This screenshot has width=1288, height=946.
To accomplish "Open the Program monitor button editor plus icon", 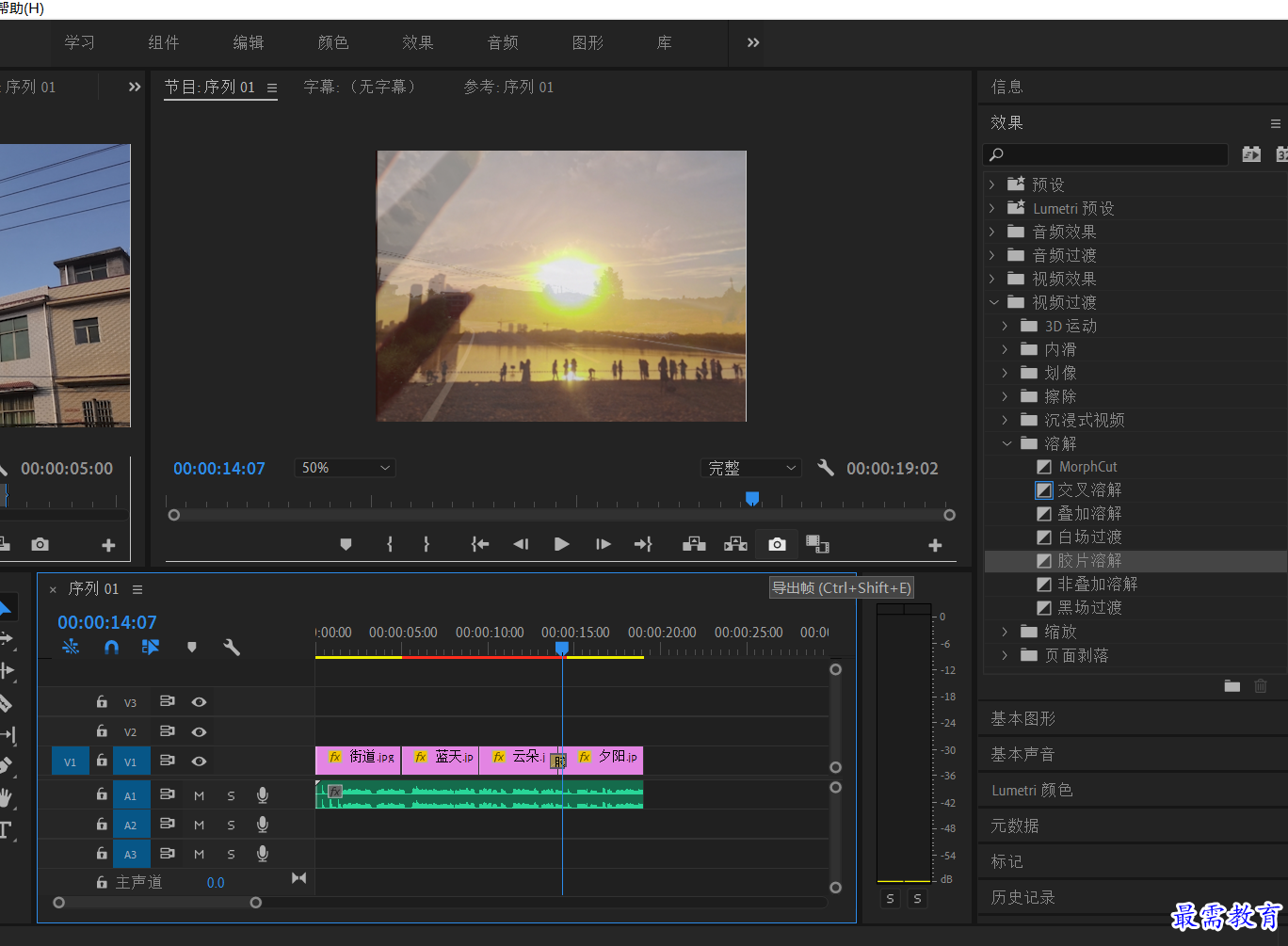I will click(935, 545).
